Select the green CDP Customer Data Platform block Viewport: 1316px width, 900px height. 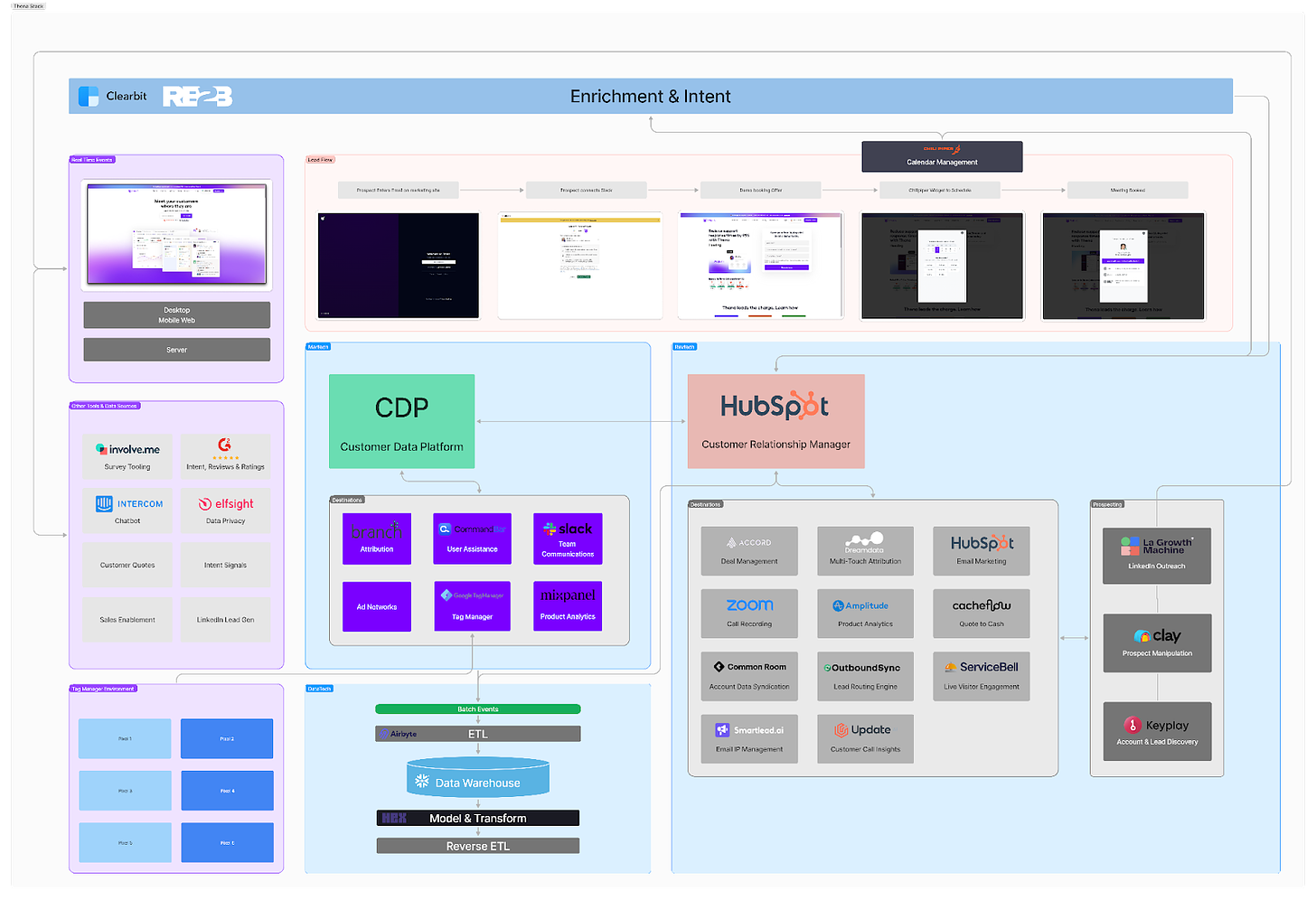(401, 421)
